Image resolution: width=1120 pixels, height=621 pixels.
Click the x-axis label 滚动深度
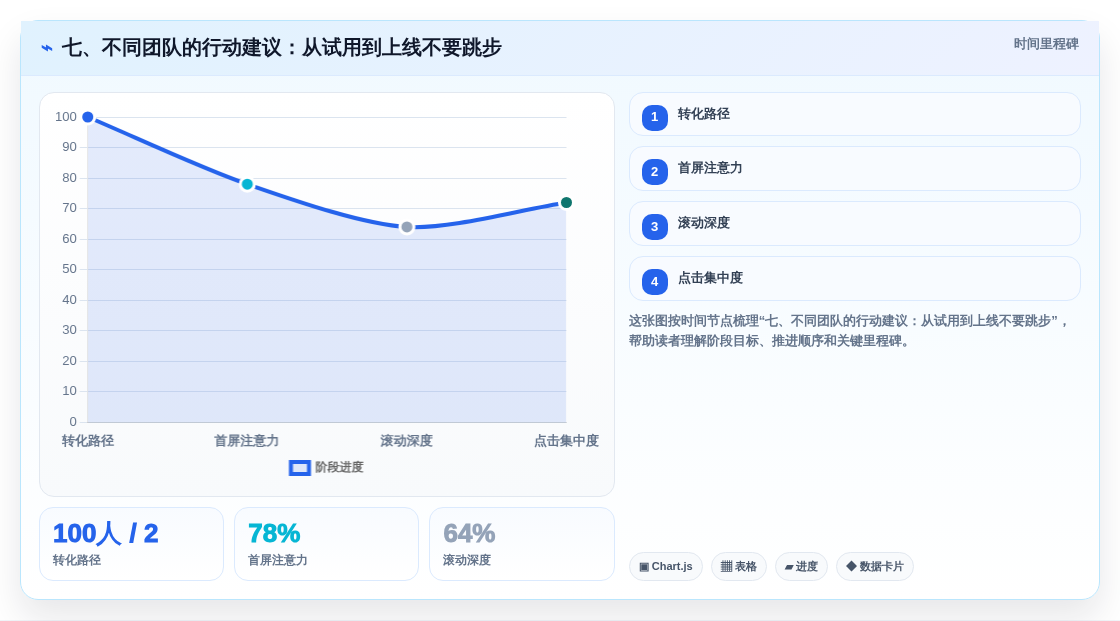tap(406, 441)
